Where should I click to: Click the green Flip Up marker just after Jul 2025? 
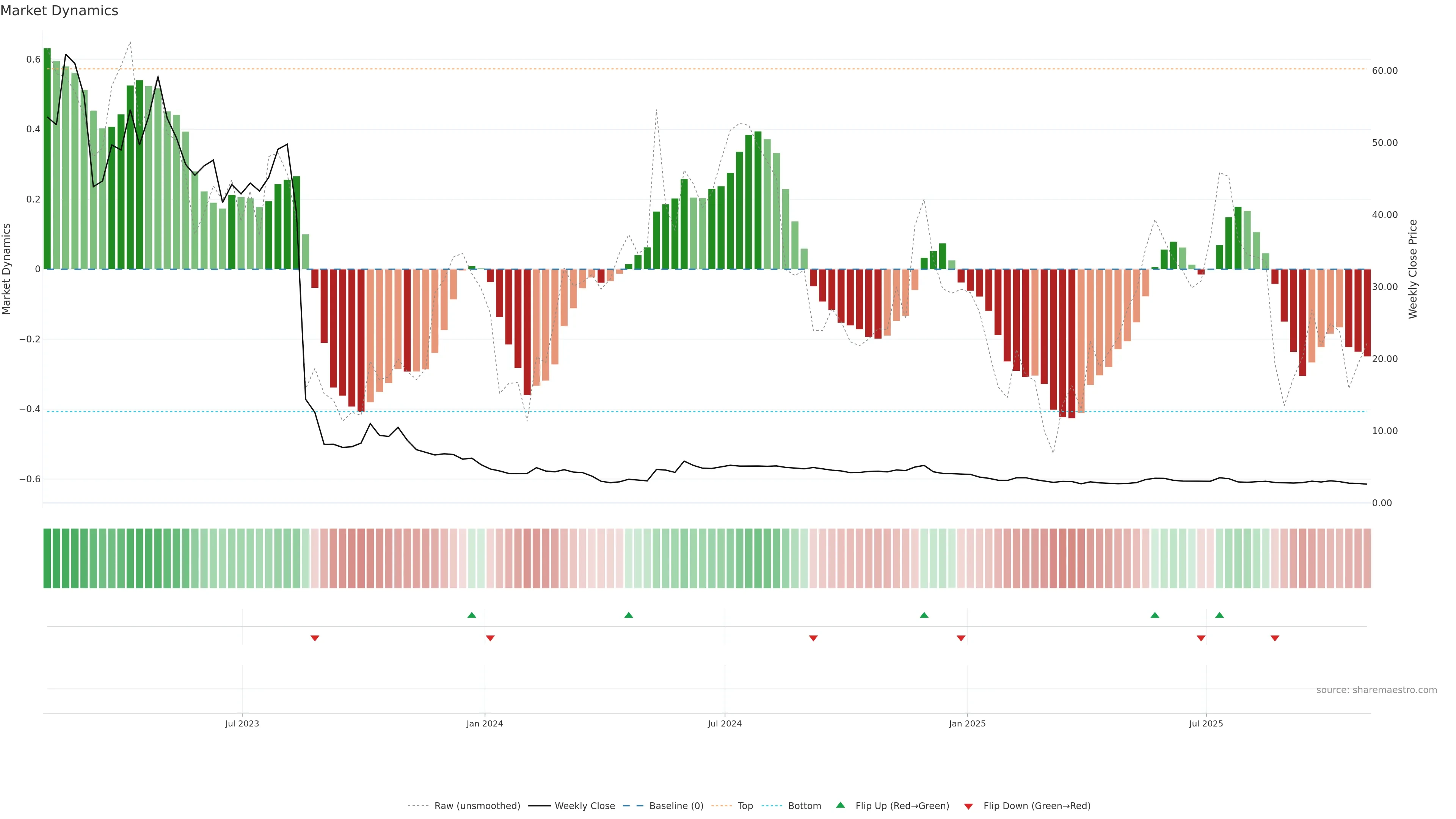pos(1219,615)
